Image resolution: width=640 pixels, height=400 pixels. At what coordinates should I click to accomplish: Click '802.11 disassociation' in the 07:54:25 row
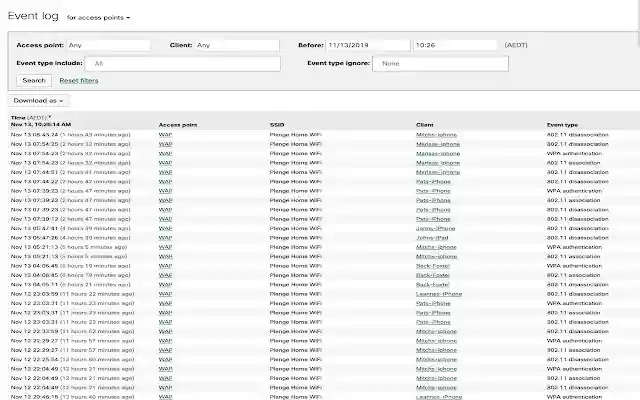578,144
